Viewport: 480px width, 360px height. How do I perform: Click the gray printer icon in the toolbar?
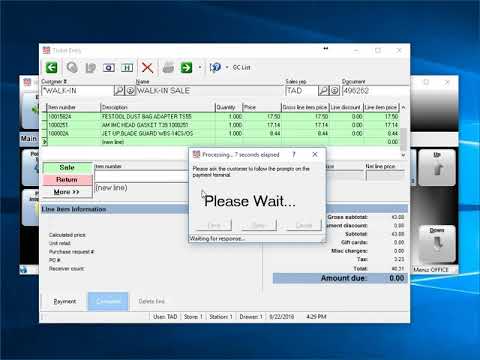pos(168,68)
